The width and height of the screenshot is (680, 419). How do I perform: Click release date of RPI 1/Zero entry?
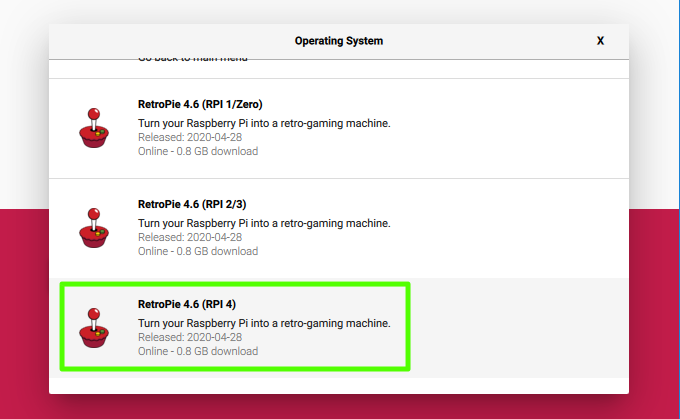click(190, 137)
